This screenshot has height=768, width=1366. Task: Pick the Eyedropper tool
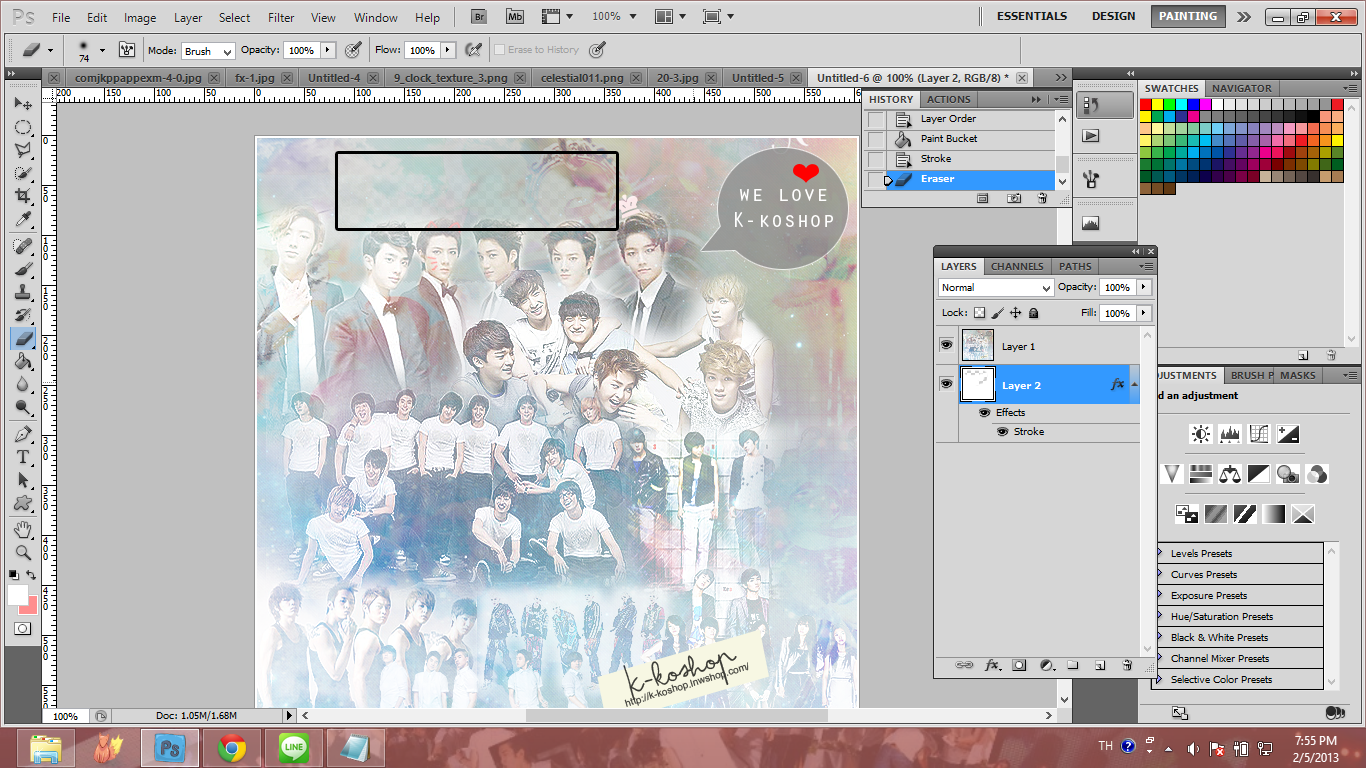pos(22,220)
